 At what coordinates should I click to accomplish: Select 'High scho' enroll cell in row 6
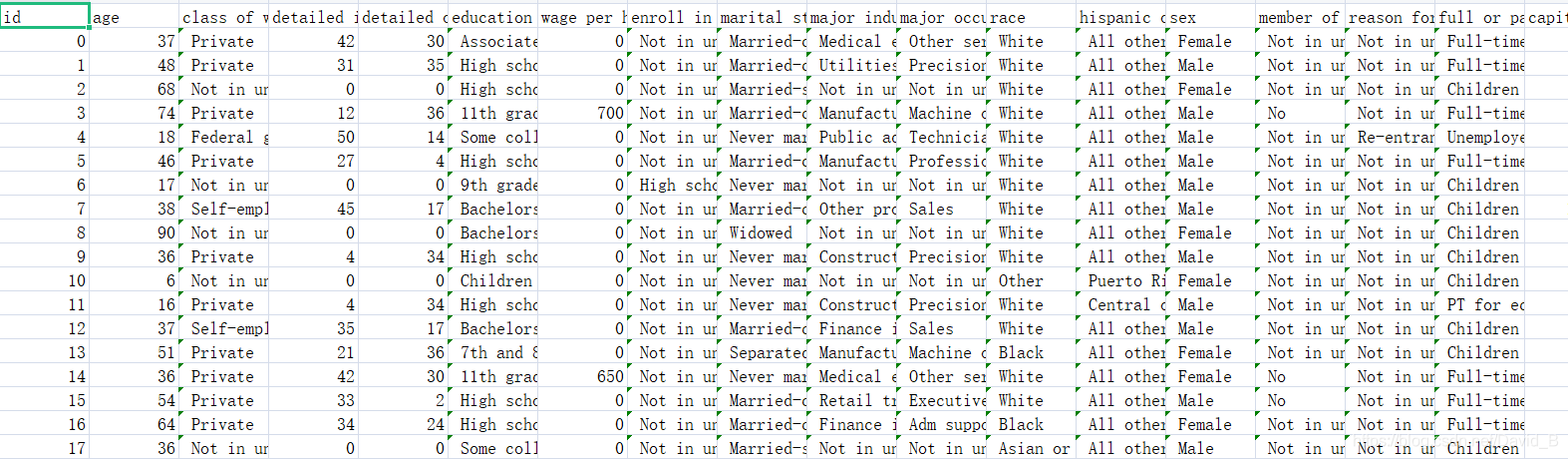tap(673, 185)
